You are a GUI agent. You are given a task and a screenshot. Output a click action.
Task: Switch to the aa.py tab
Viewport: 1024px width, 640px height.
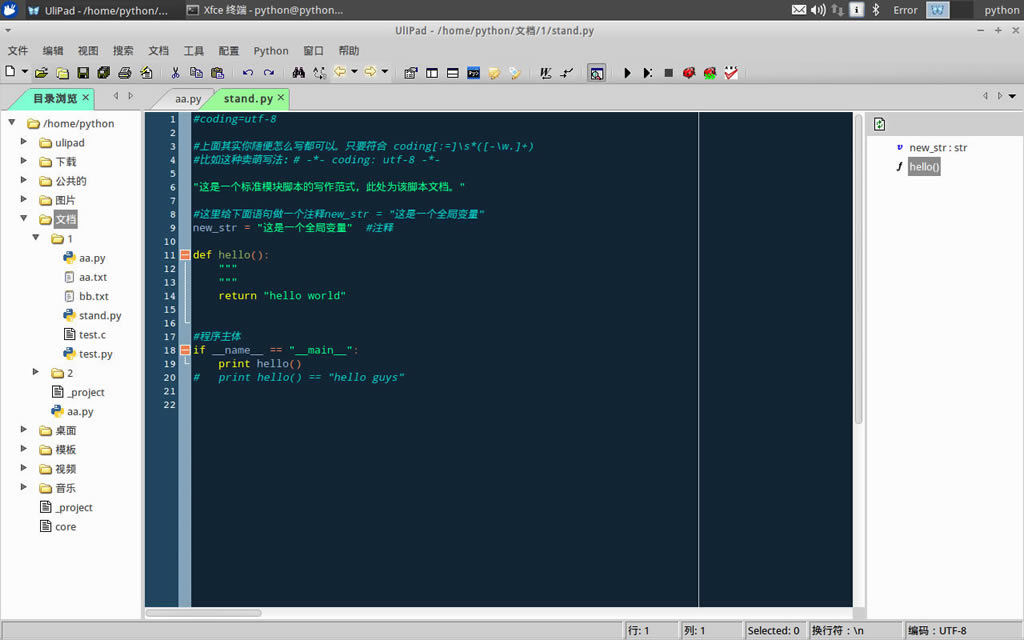188,99
